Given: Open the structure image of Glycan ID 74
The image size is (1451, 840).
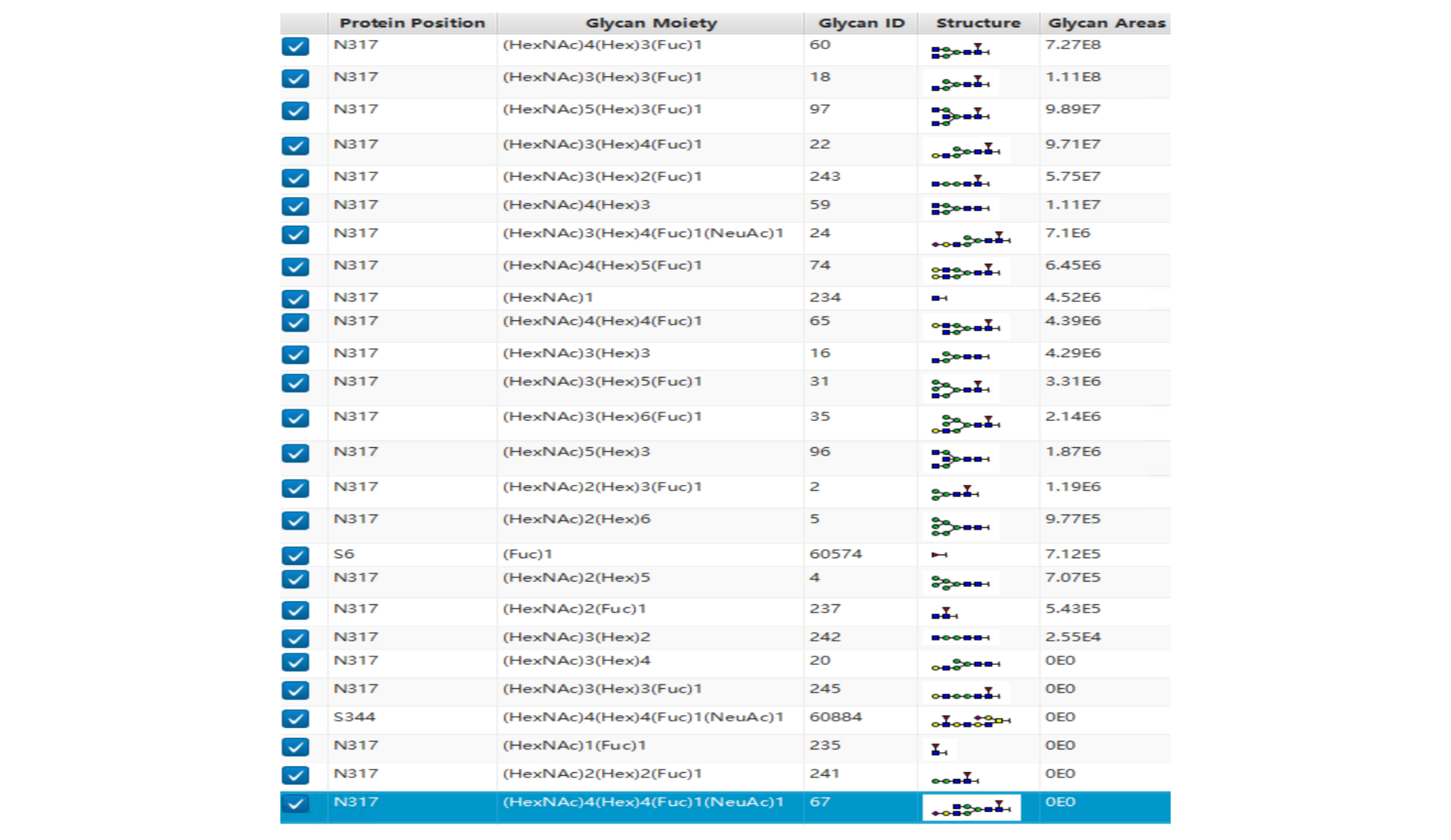Looking at the screenshot, I should 965,272.
